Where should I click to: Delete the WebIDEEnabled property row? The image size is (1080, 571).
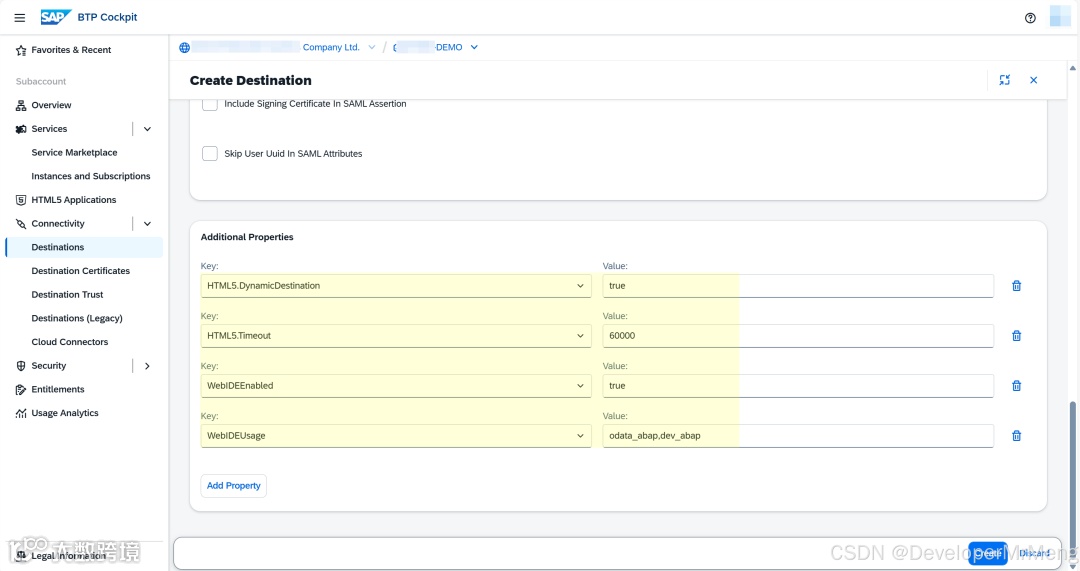click(x=1016, y=386)
